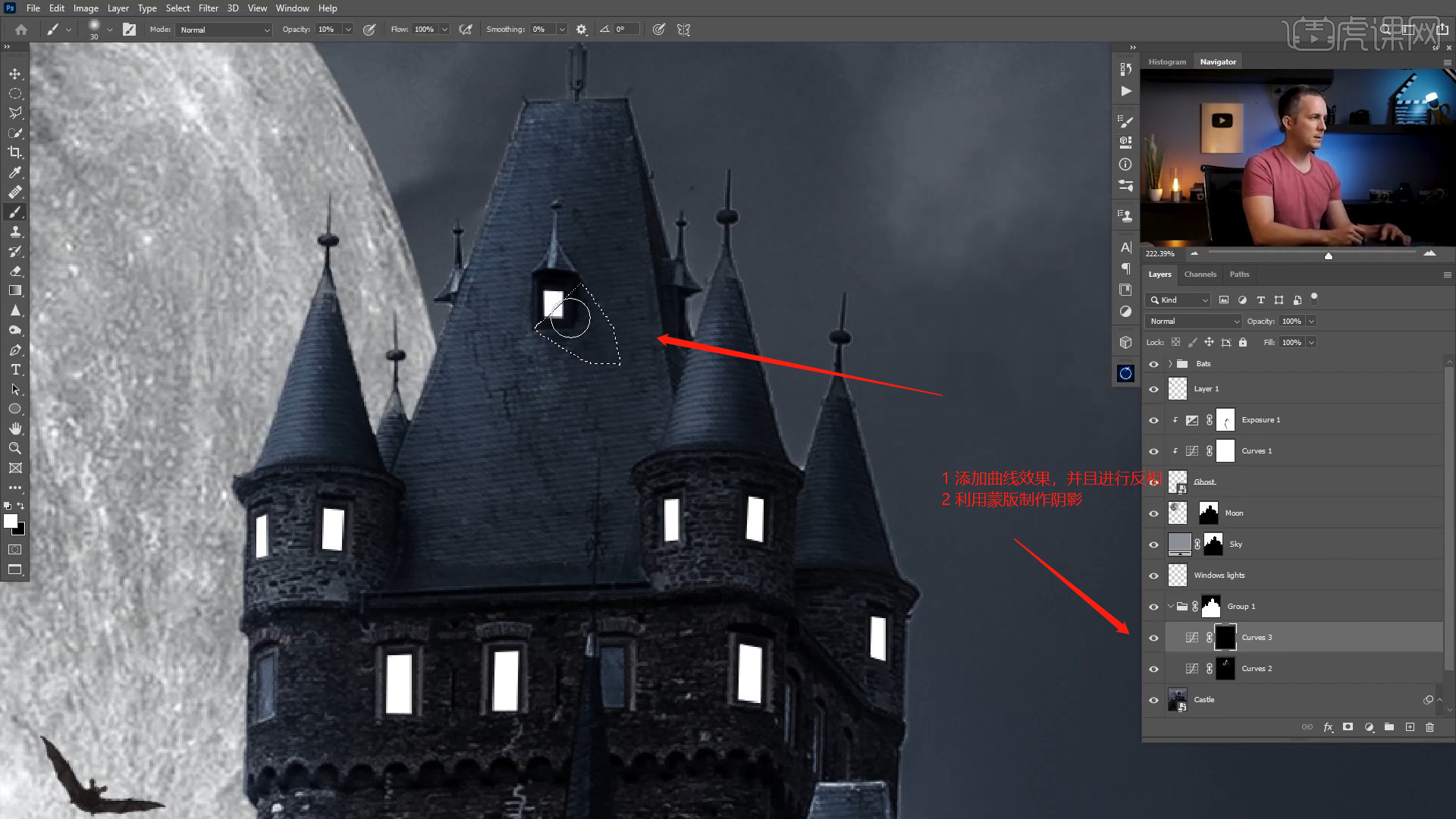
Task: Select the Clone Stamp tool
Action: click(x=15, y=231)
